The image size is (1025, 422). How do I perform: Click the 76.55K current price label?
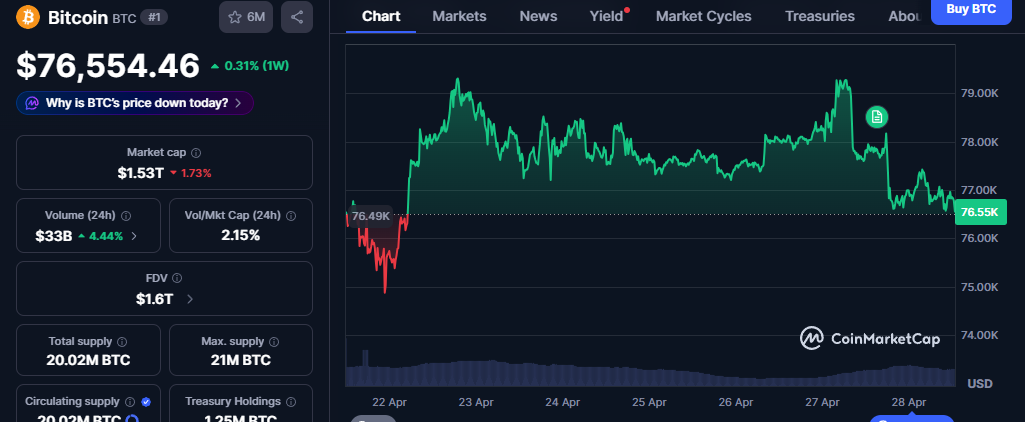[x=979, y=212]
